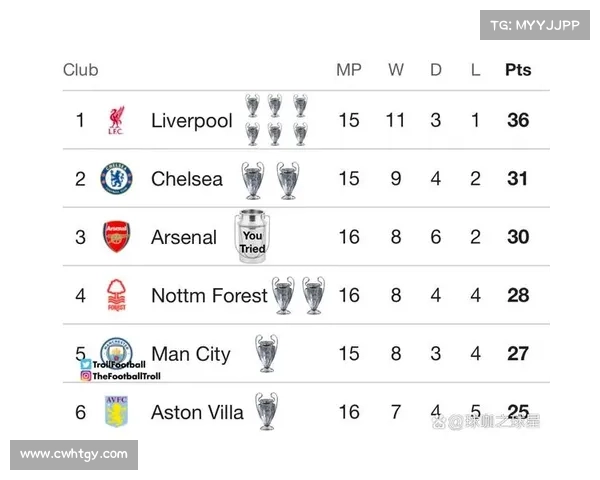Sort table by Pts column header

point(518,70)
